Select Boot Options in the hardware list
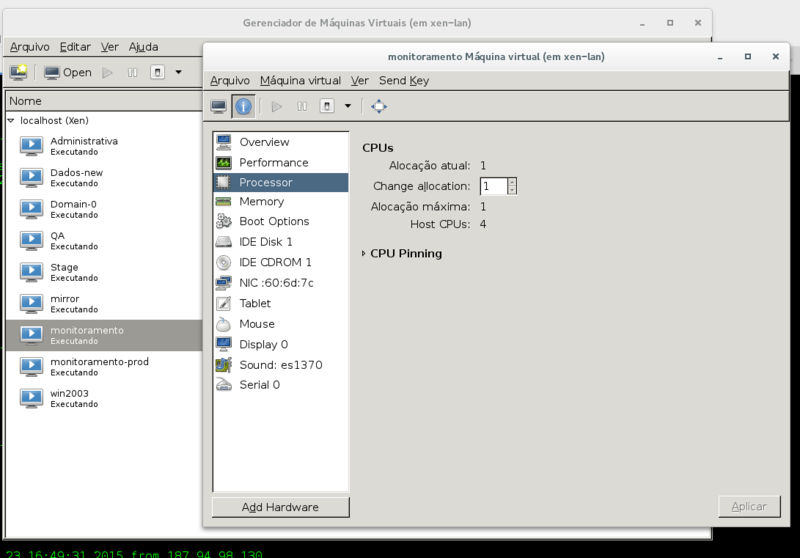This screenshot has width=800, height=558. pyautogui.click(x=281, y=221)
